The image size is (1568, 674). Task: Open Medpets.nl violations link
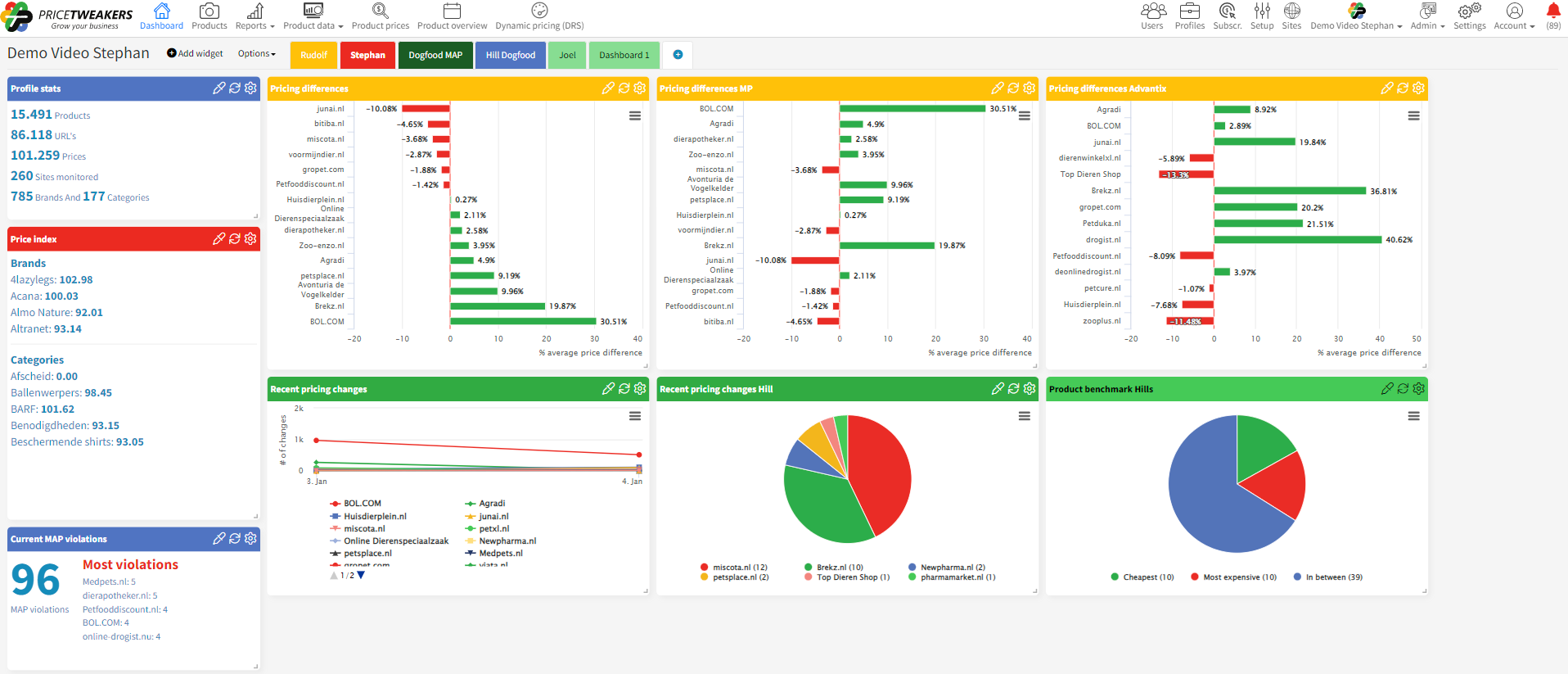(109, 582)
